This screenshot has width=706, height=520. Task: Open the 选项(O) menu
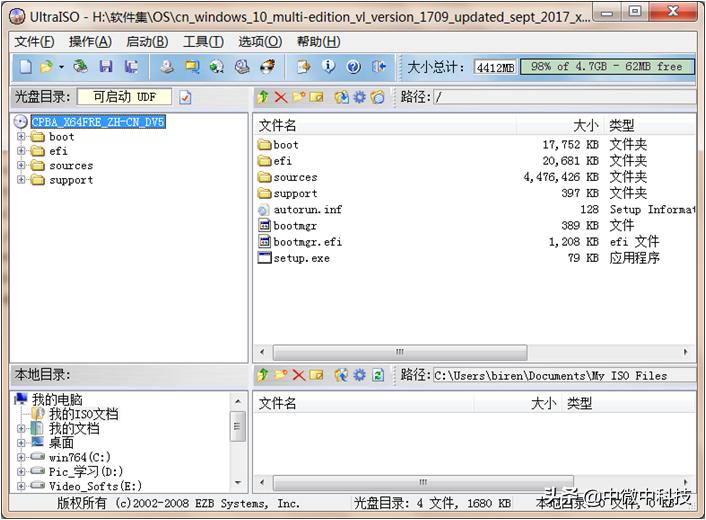pos(260,42)
